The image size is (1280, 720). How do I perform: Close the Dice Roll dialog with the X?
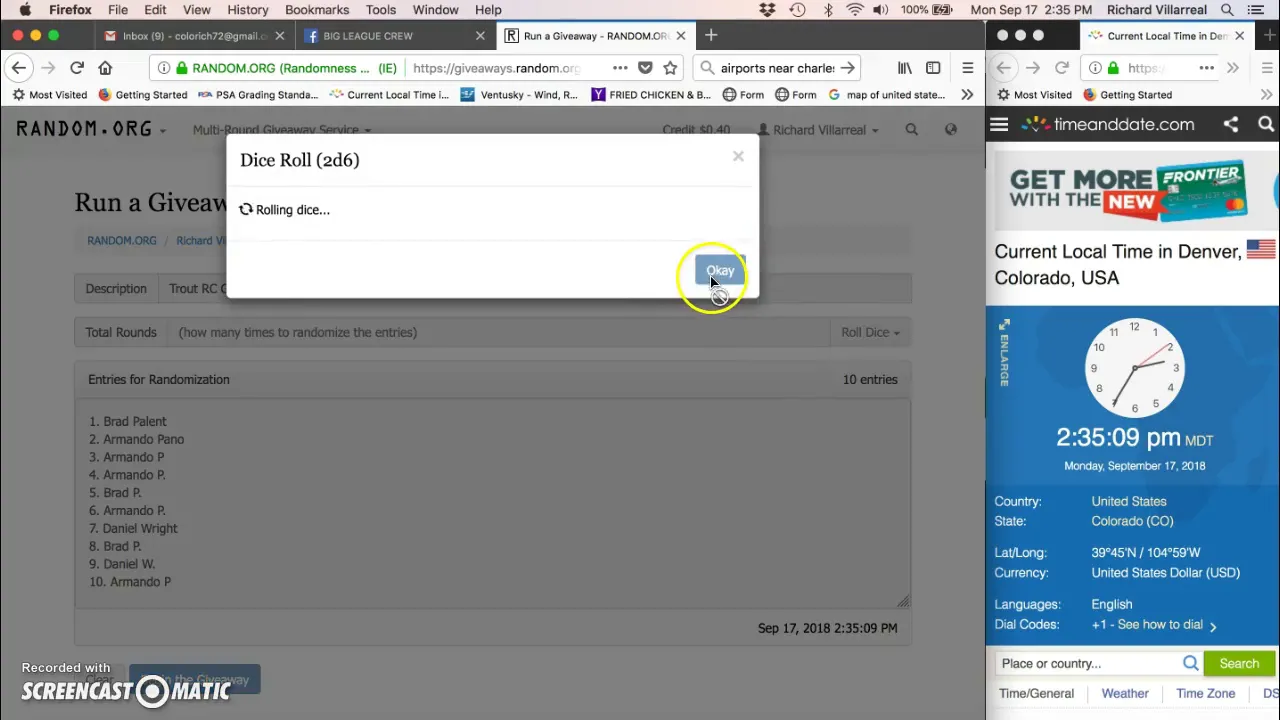(x=738, y=156)
